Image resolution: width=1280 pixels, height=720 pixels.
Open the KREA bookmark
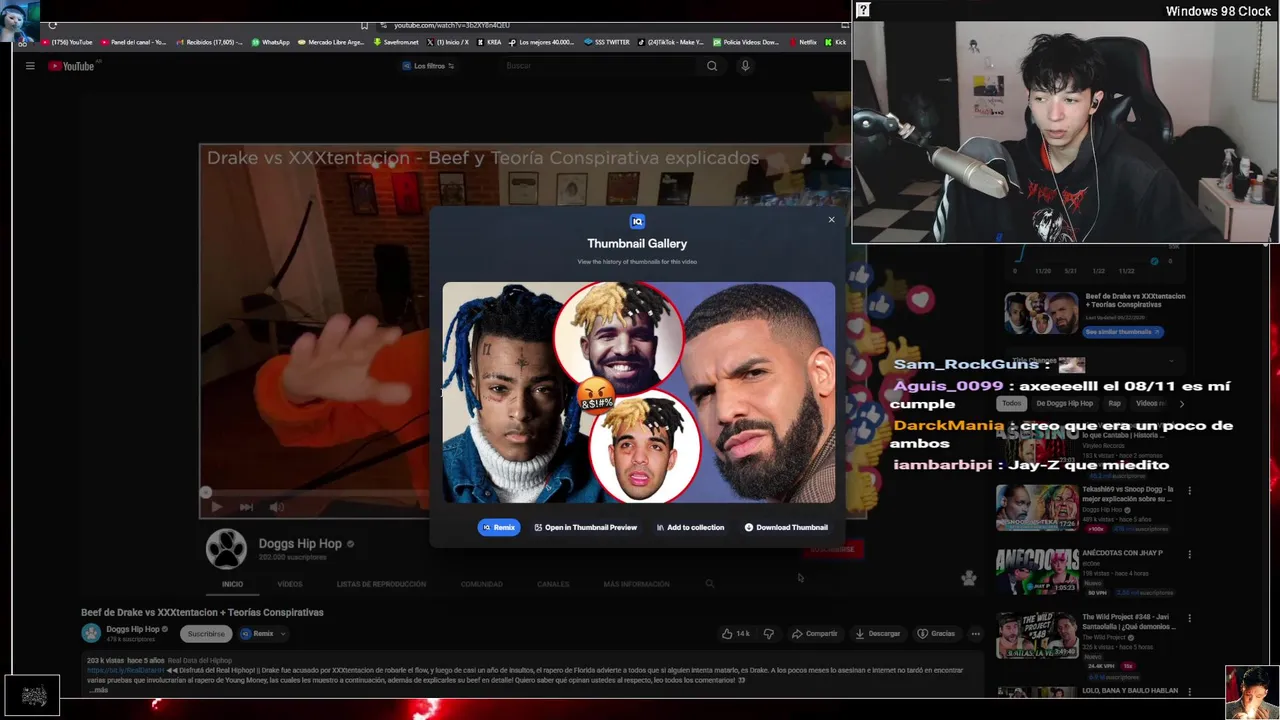[490, 42]
